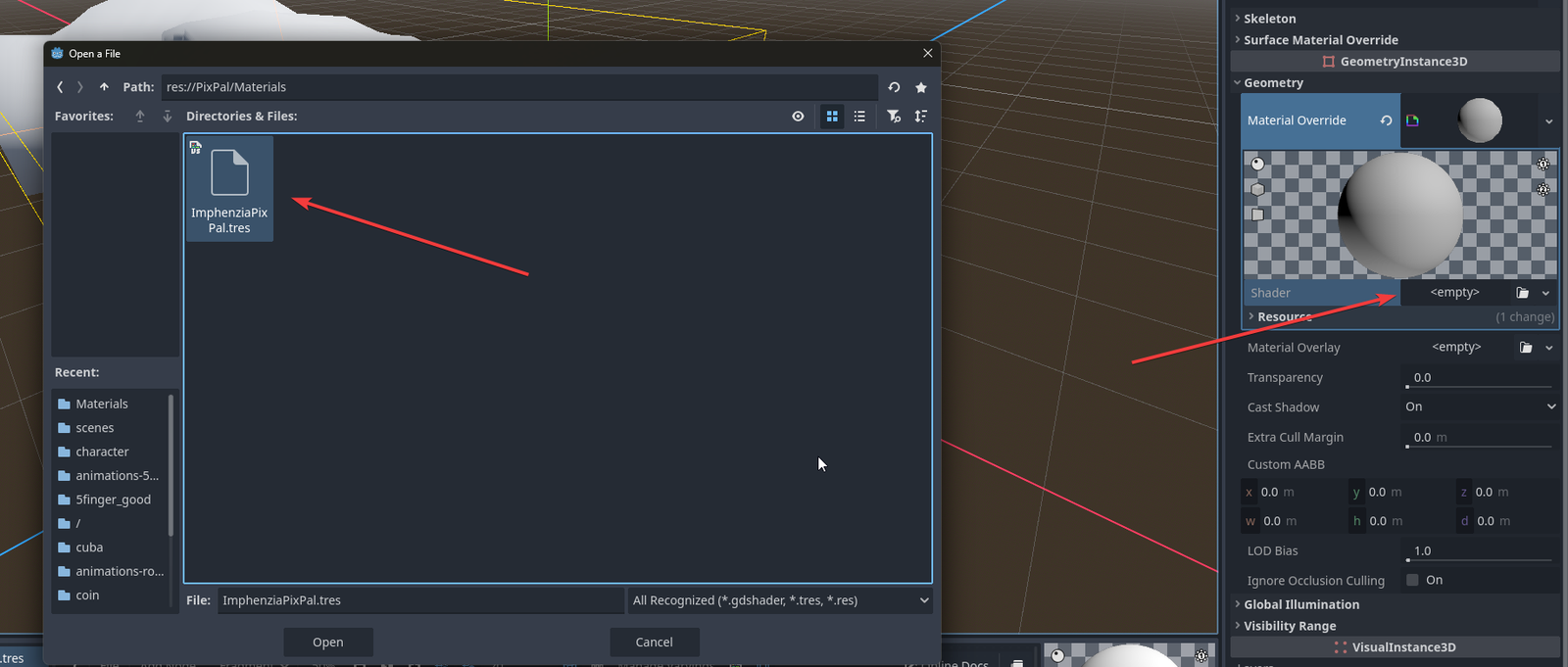Toggle sphere preview shape in material preview
Viewport: 1568px width, 667px height.
pos(1257,165)
